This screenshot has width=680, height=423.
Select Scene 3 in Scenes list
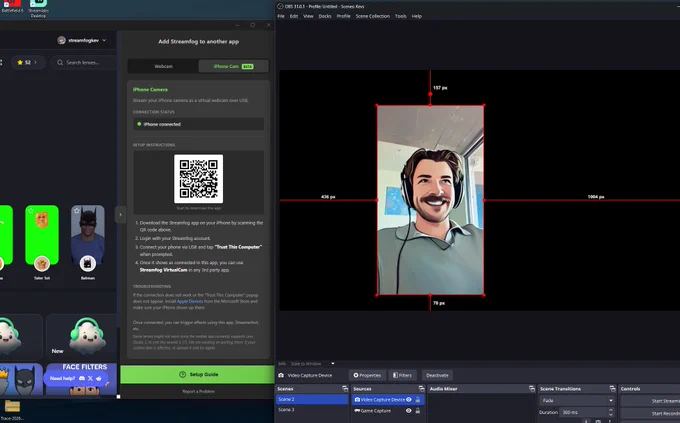[x=312, y=410]
